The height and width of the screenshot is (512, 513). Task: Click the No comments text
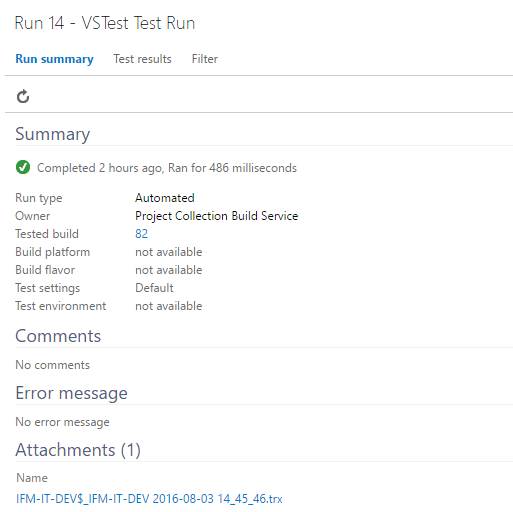(53, 365)
